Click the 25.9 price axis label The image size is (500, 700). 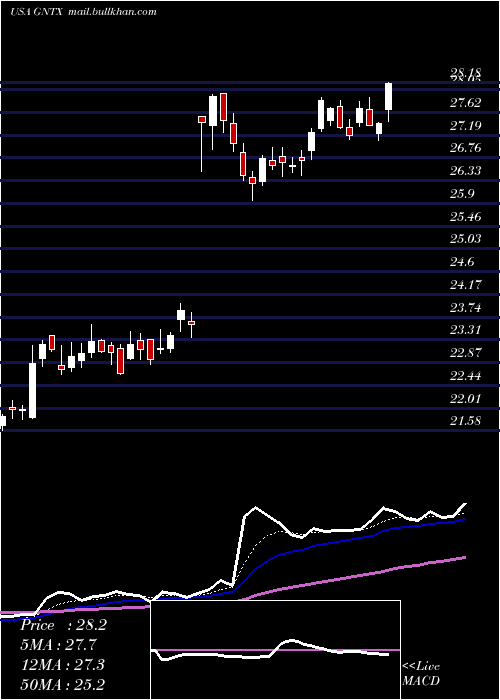(462, 194)
